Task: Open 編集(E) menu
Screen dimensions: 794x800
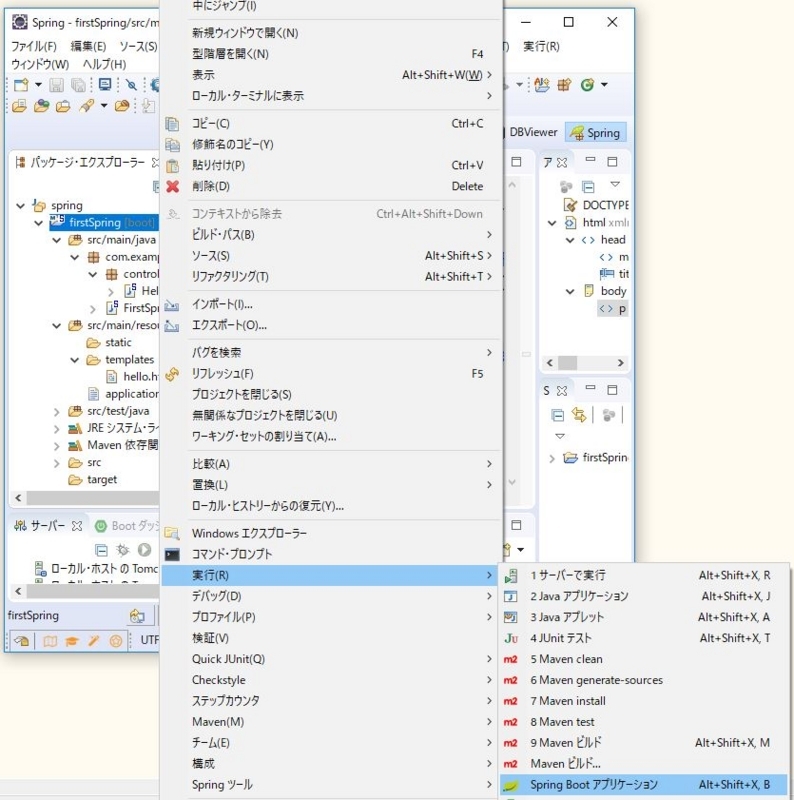Action: click(88, 46)
